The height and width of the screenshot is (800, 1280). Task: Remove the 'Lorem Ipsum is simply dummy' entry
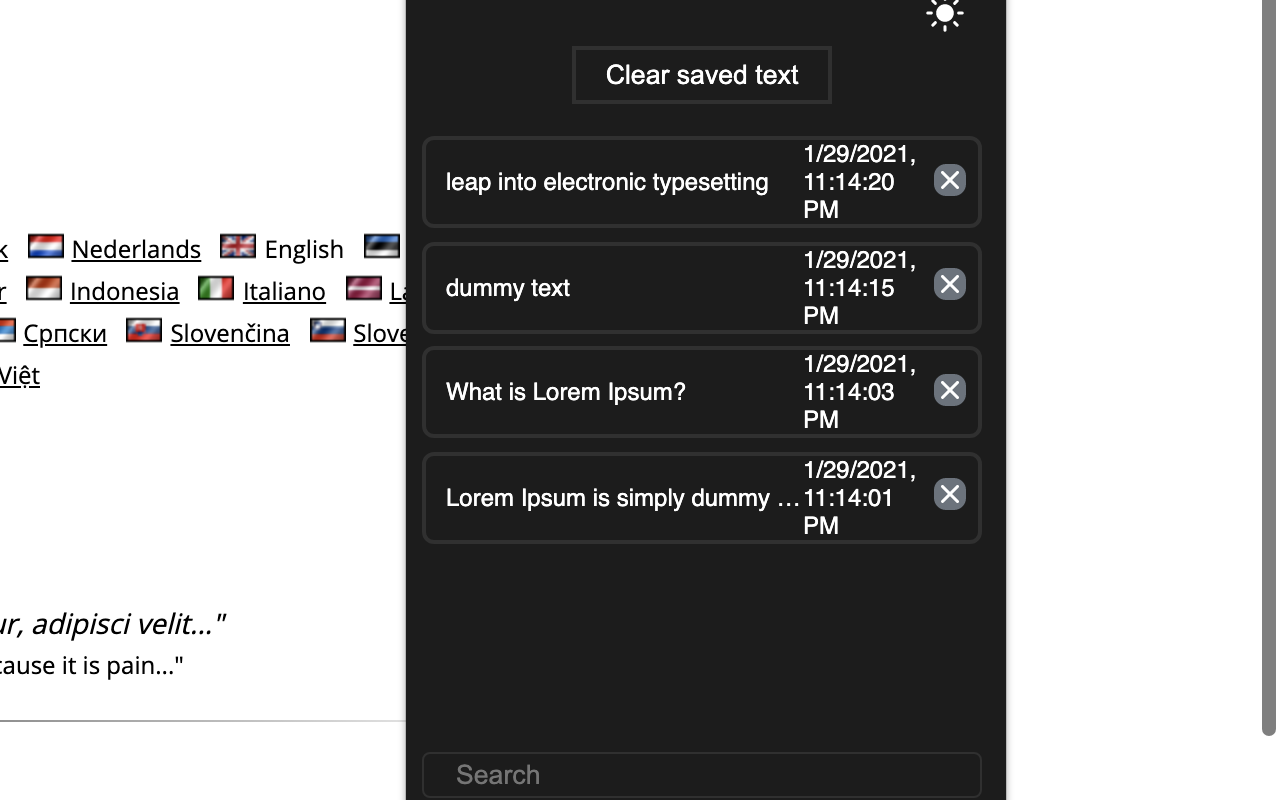(949, 495)
